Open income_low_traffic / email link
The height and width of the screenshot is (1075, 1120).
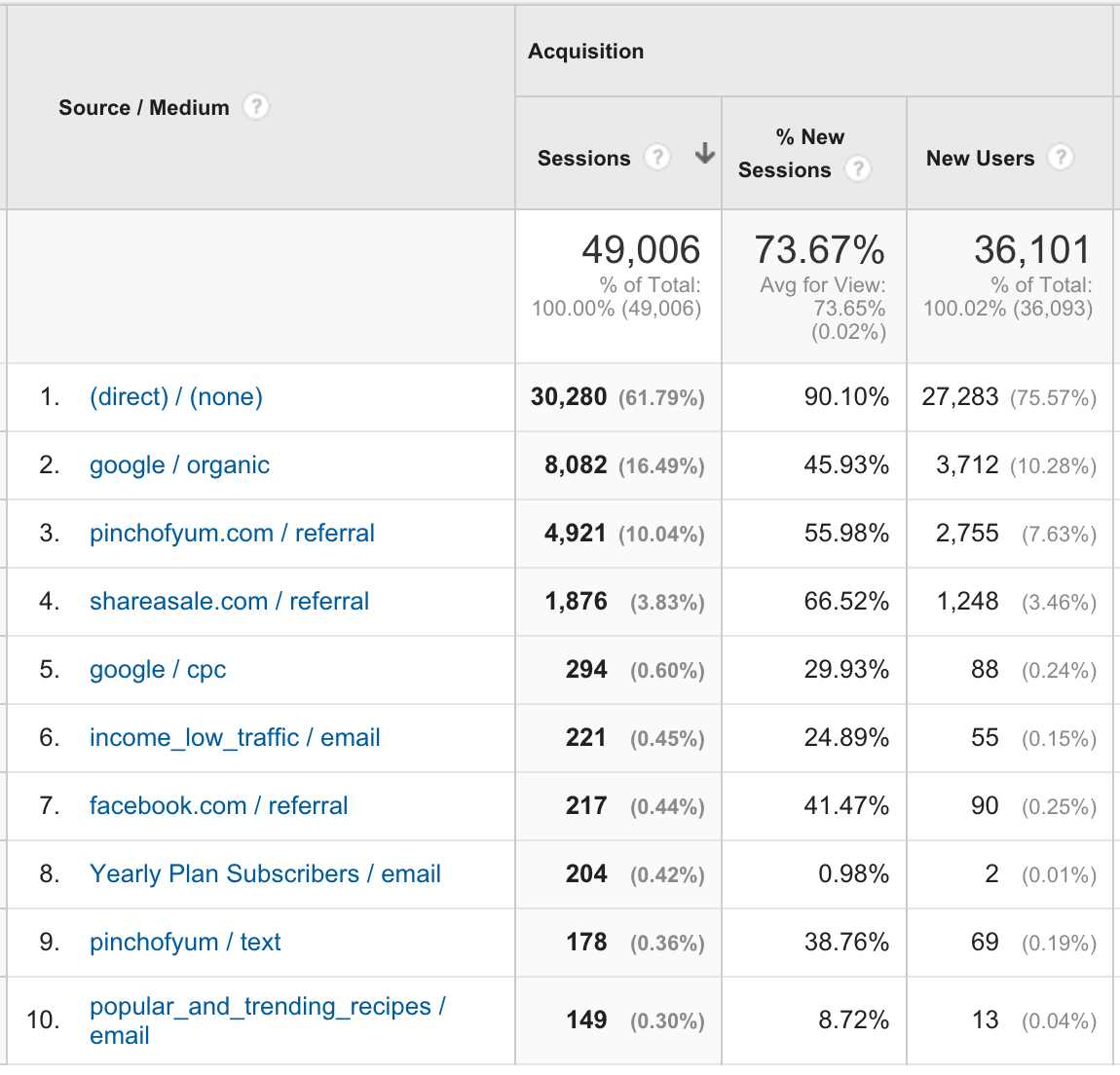coord(235,738)
